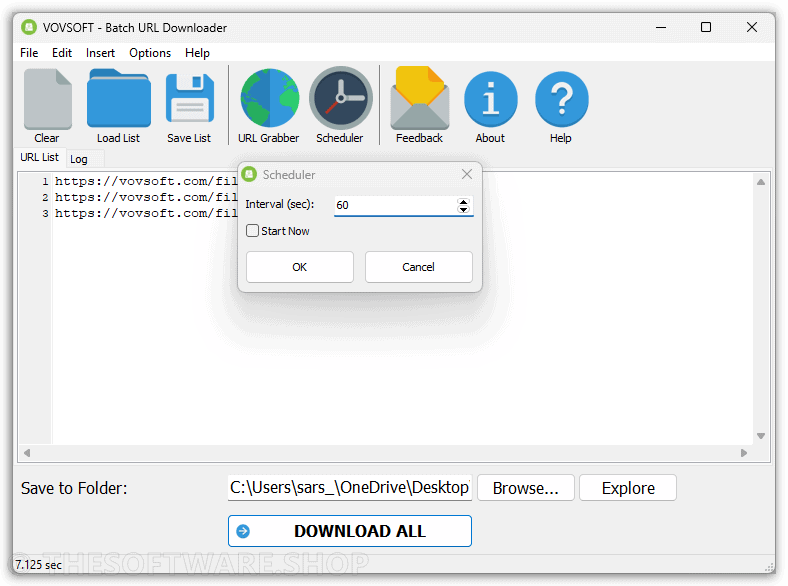Minimize the Batch URL Downloader window
The image size is (788, 586).
click(x=661, y=27)
